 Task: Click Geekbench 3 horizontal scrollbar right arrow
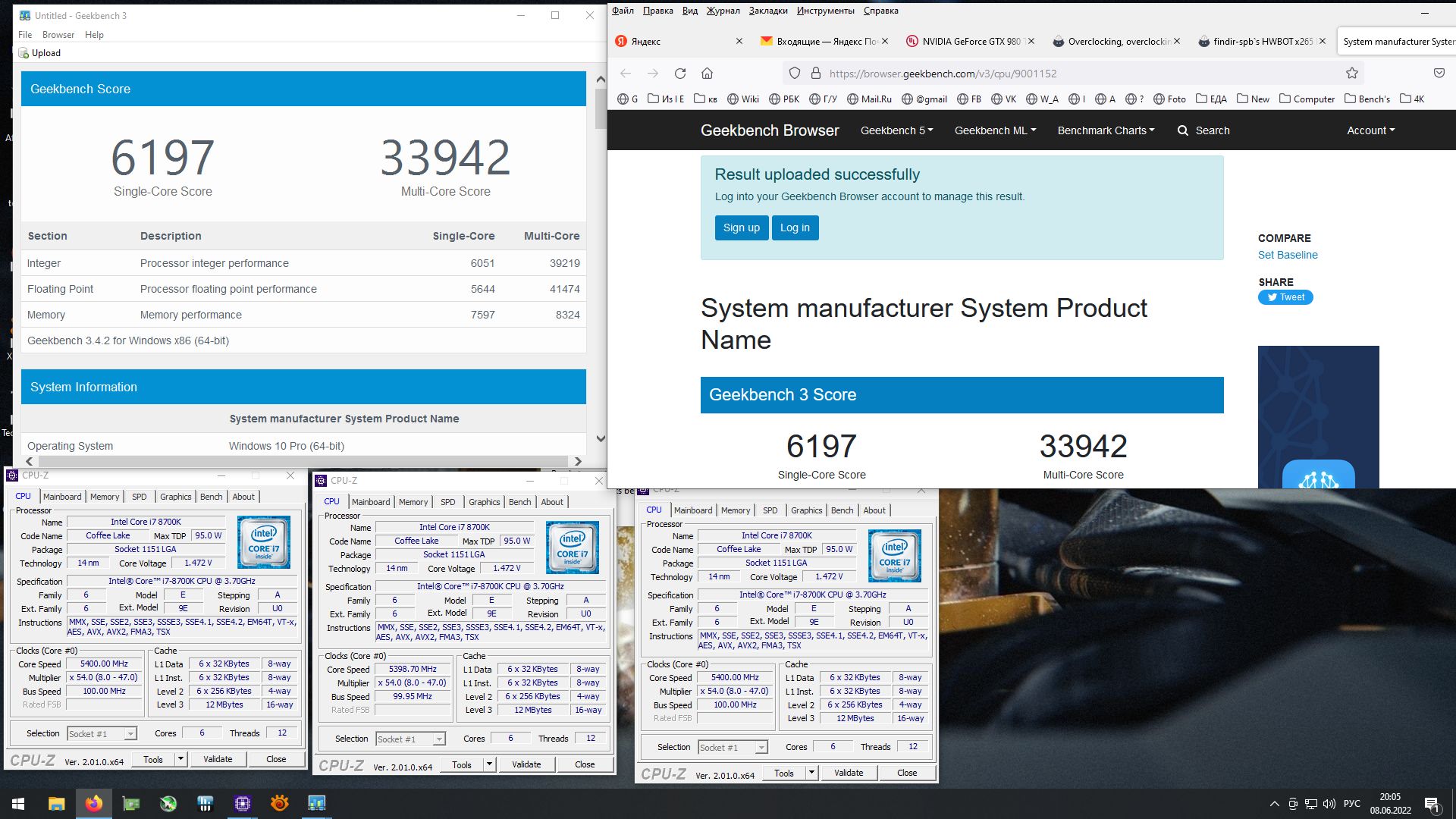click(x=578, y=461)
